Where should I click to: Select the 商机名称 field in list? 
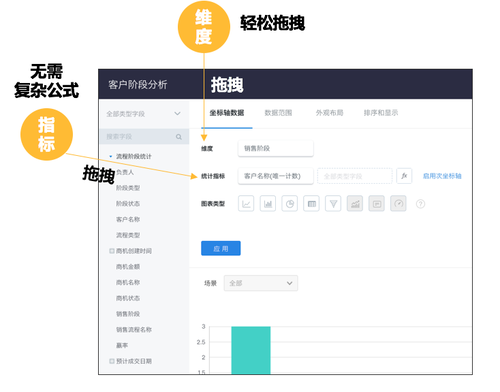tap(128, 282)
